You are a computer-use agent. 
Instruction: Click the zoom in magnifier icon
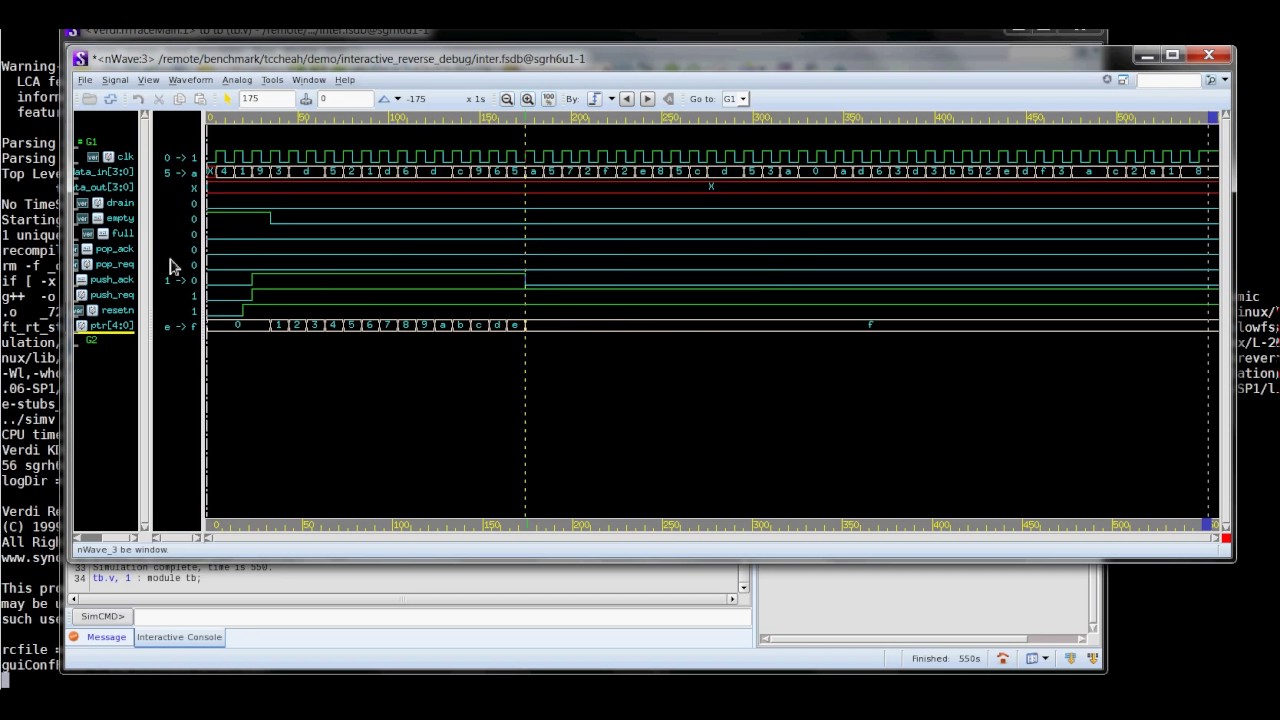coord(527,99)
